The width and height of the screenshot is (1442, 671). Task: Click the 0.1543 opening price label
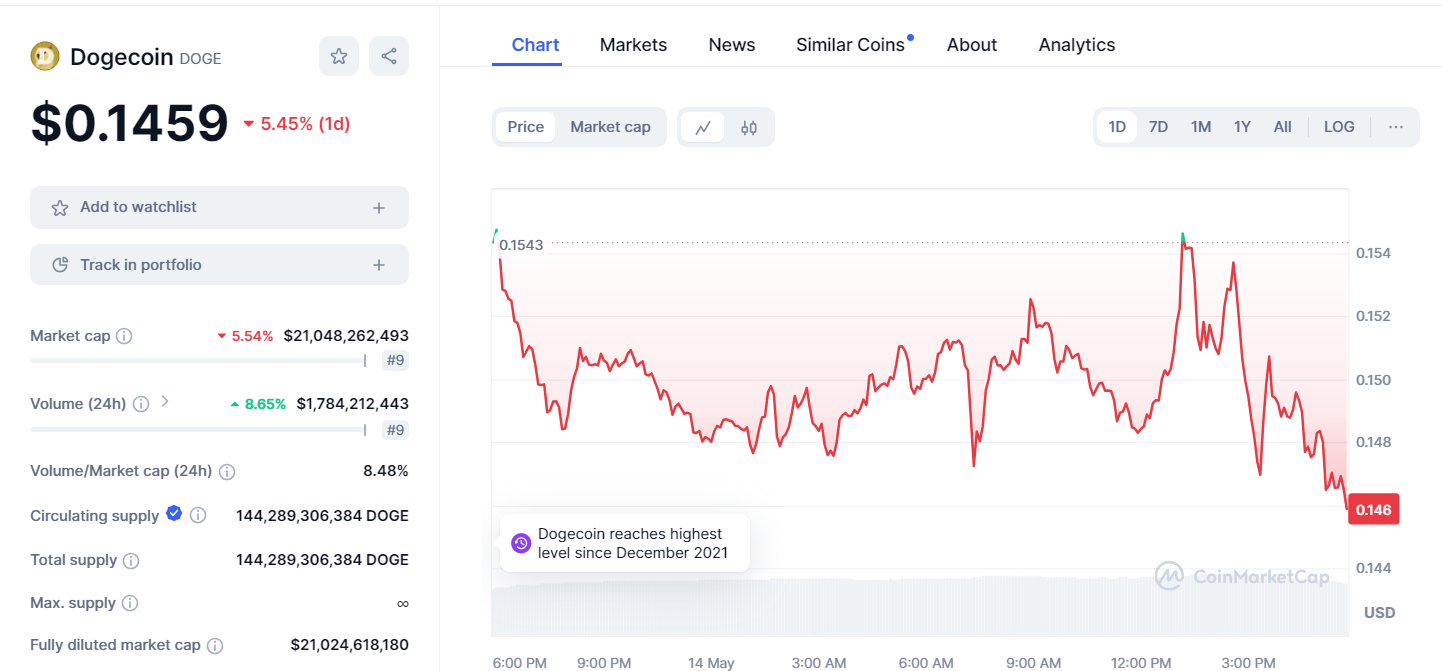(521, 245)
